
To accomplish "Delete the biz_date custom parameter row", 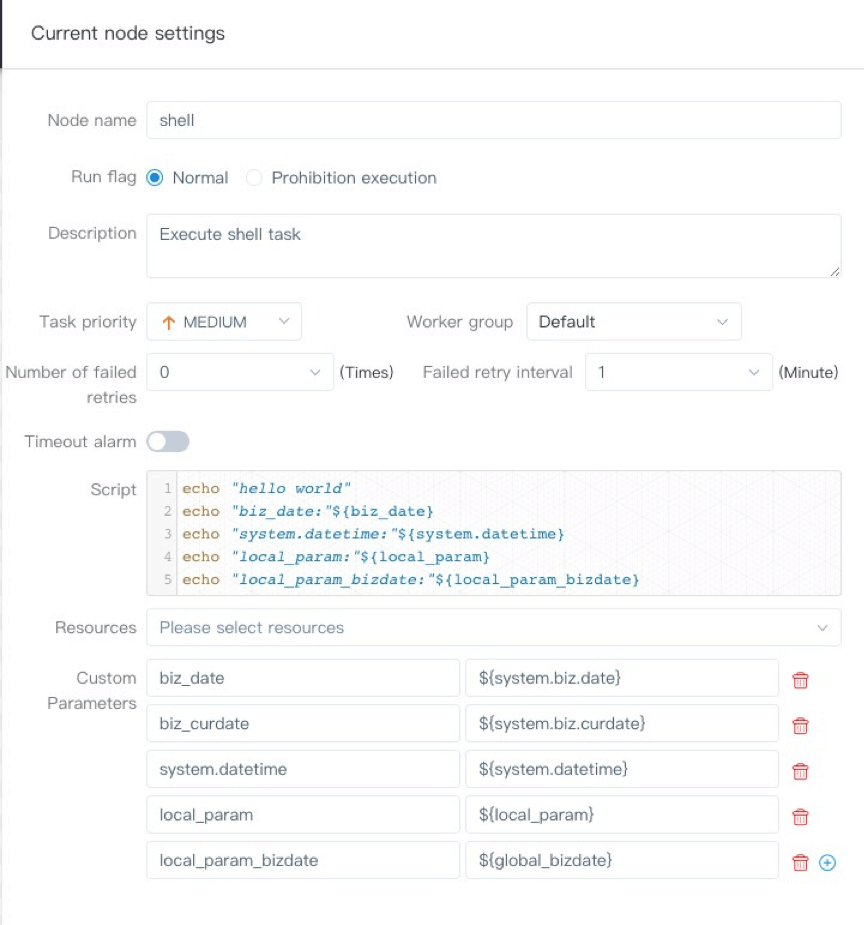I will 800,680.
